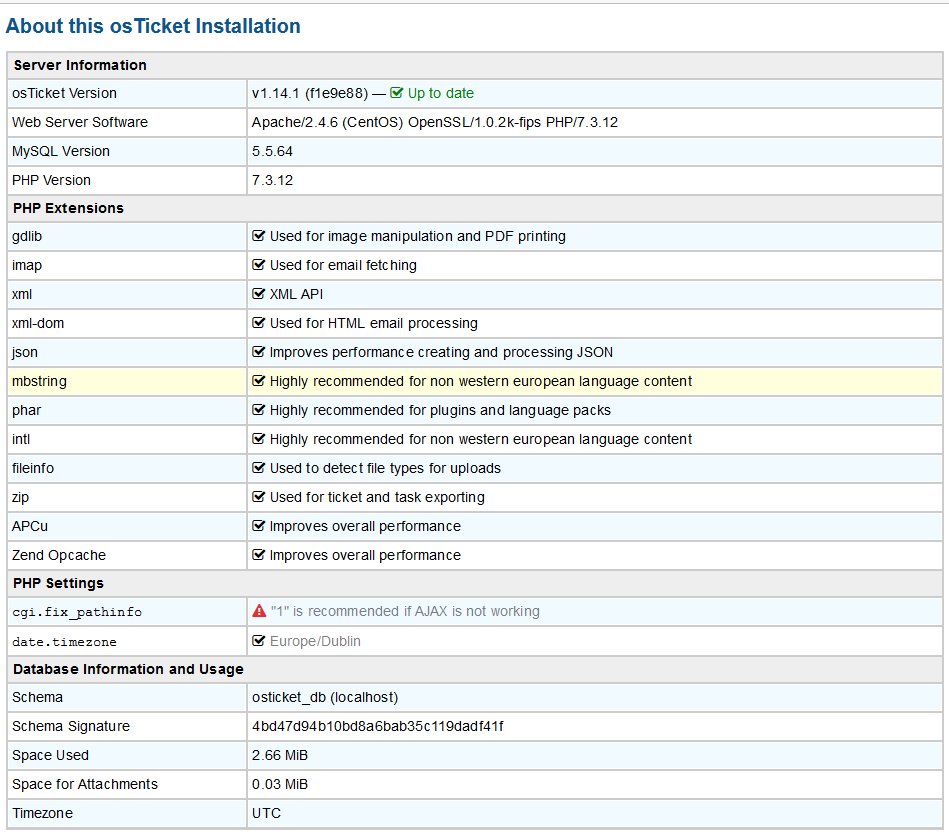Click the MySQL version value "5.5.64"
The width and height of the screenshot is (949, 839).
click(x=272, y=151)
